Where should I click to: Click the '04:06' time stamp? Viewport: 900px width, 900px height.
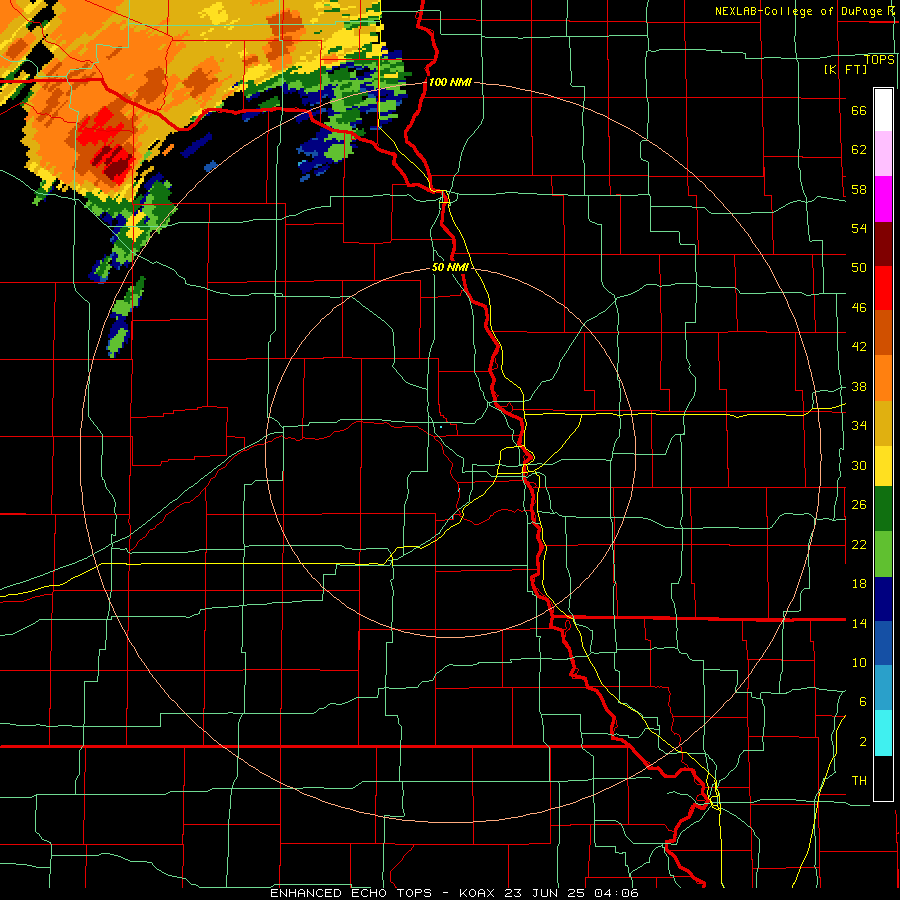point(616,893)
